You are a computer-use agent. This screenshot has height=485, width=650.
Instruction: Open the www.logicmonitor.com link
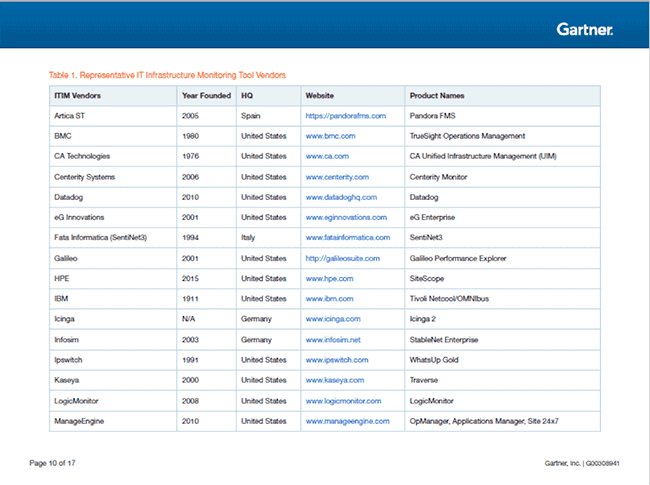(x=343, y=401)
